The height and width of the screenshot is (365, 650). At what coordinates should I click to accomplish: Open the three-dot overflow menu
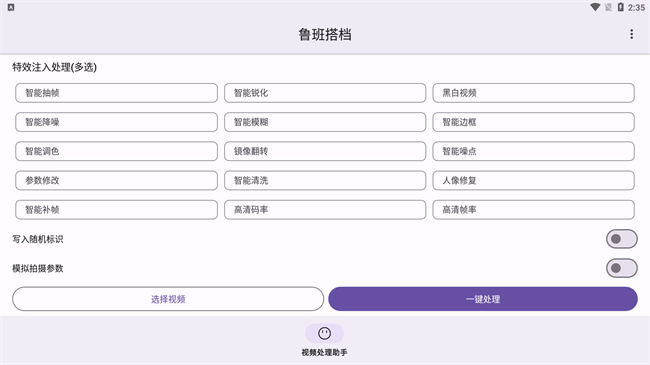[x=631, y=34]
